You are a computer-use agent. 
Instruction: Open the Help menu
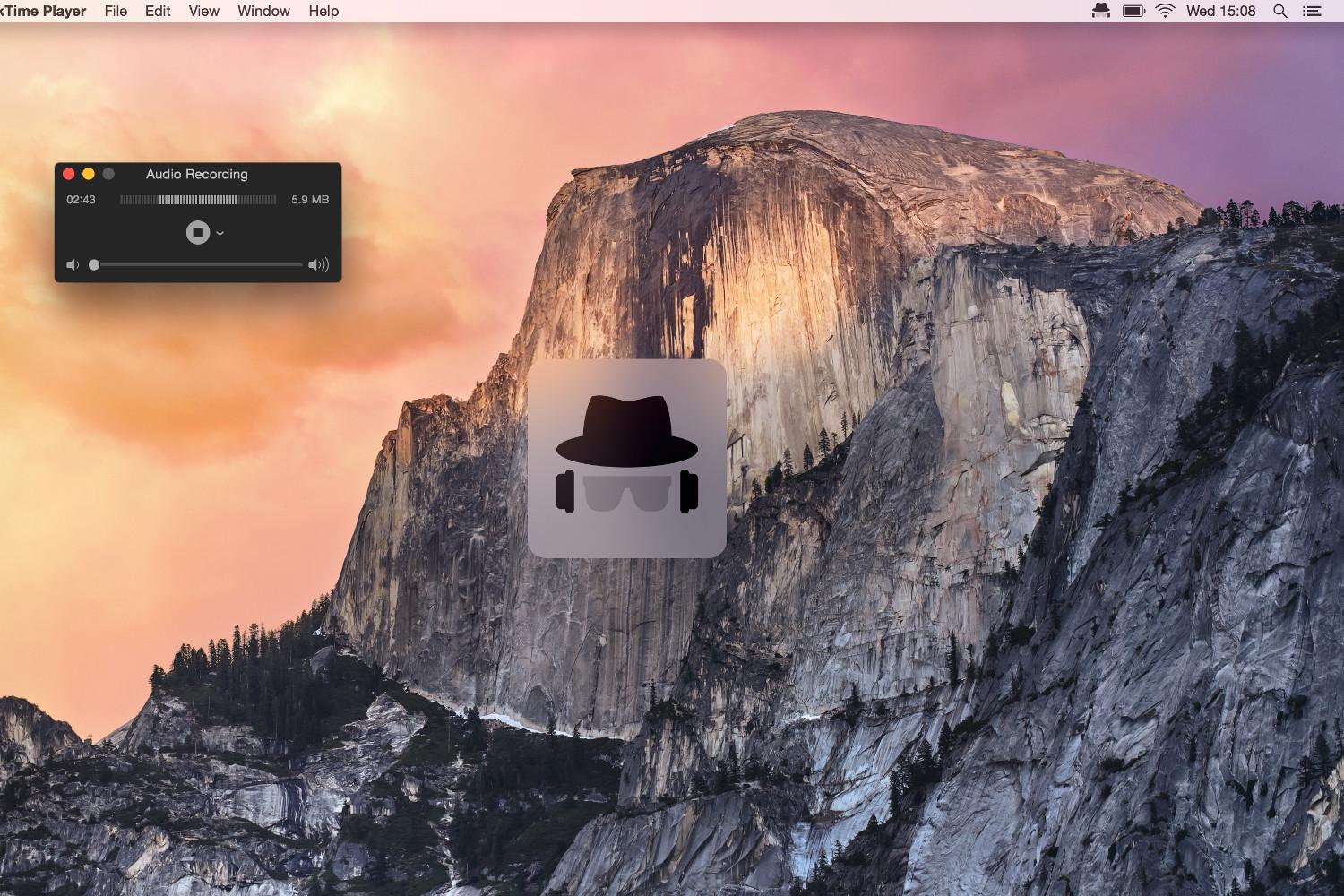click(323, 11)
